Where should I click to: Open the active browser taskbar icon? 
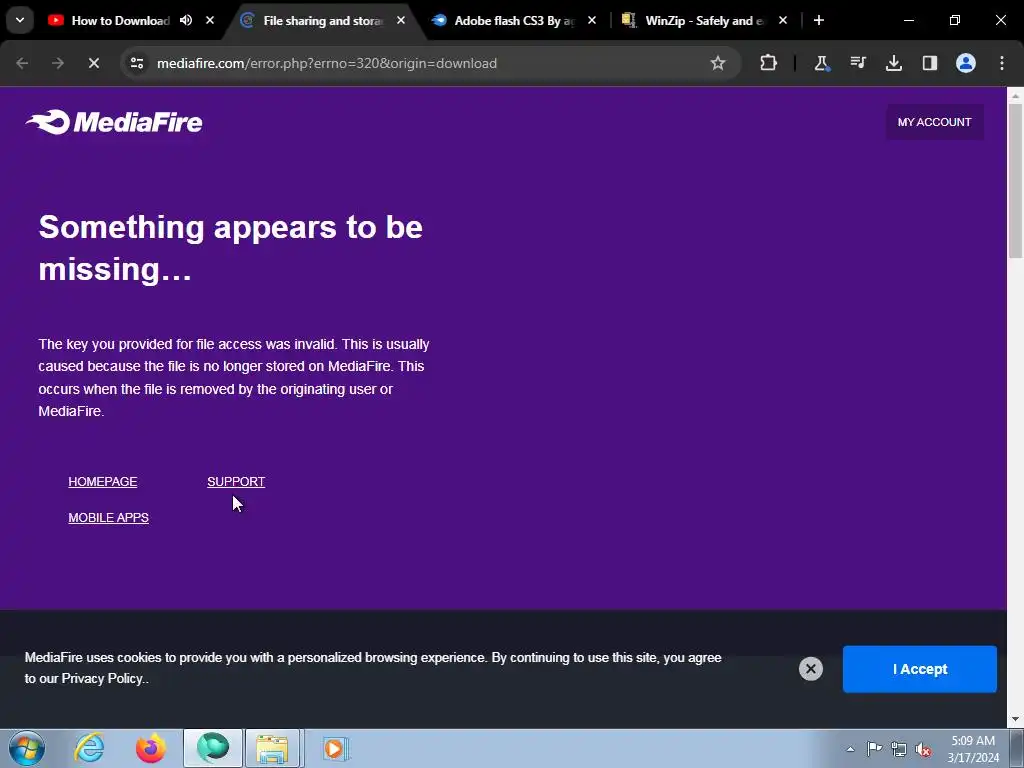pos(213,748)
